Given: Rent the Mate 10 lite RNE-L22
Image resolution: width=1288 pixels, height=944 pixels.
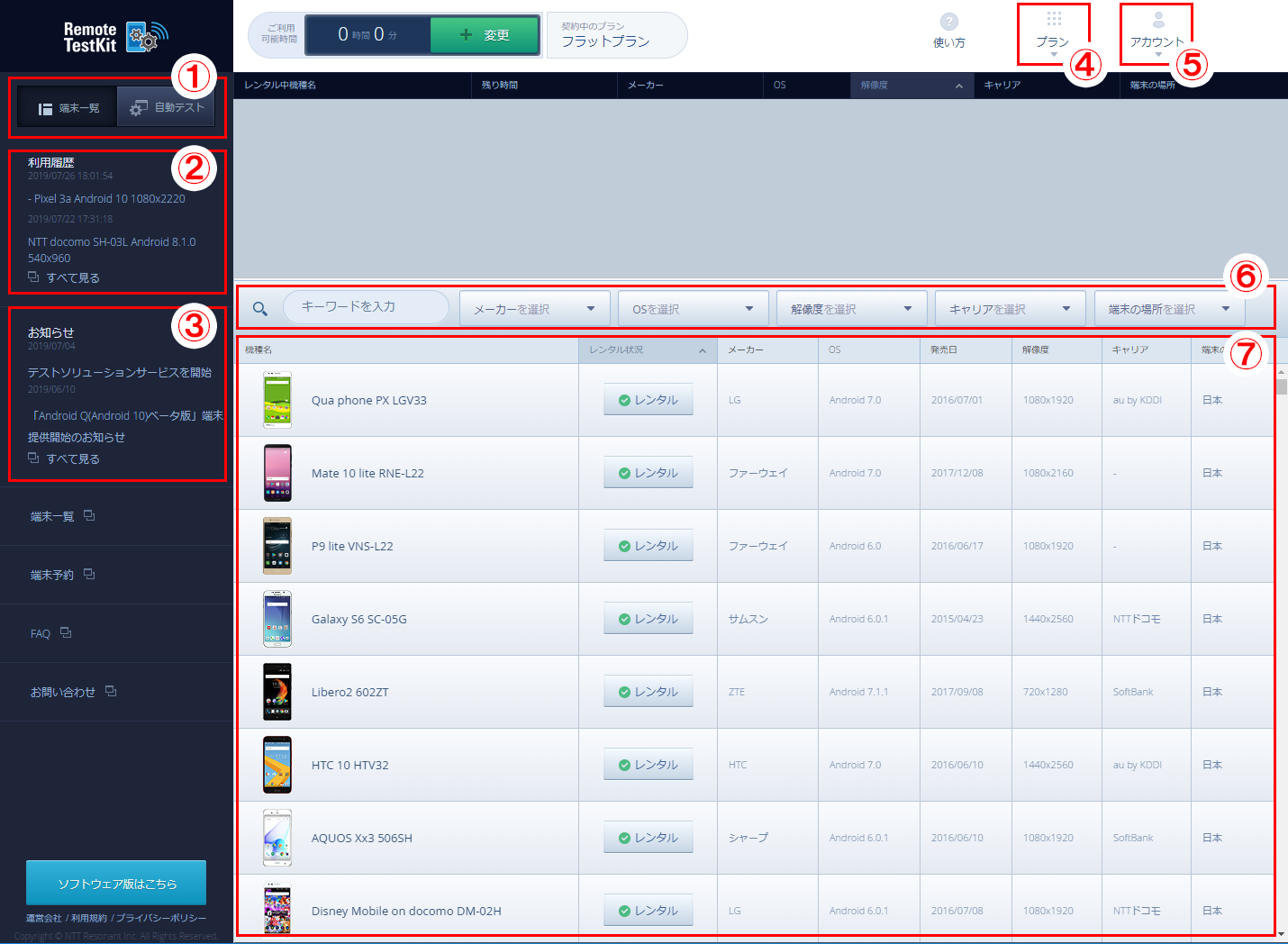Looking at the screenshot, I should tap(649, 473).
